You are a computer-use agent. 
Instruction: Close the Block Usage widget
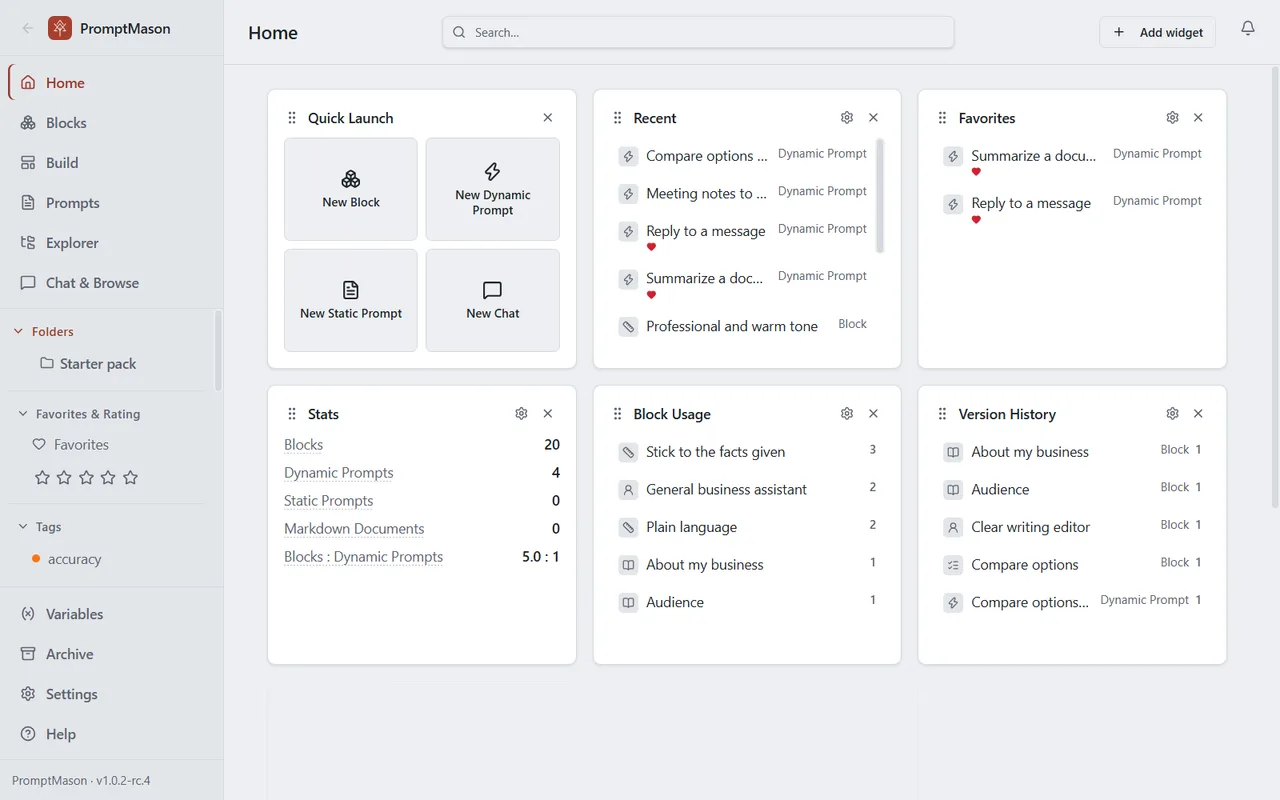coord(874,414)
